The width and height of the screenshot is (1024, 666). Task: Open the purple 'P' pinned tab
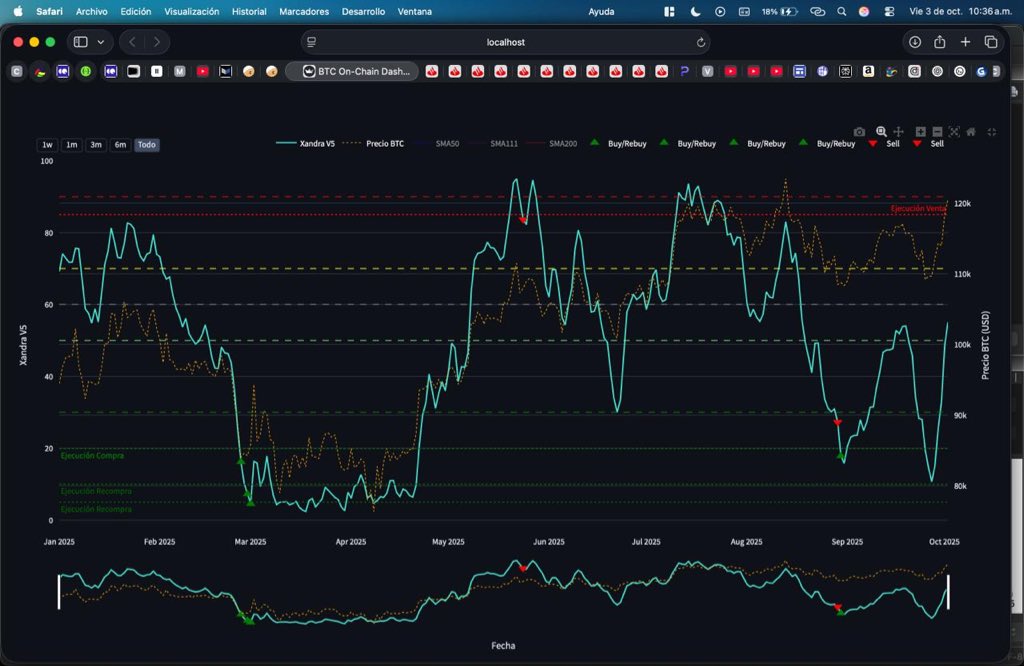coord(684,71)
